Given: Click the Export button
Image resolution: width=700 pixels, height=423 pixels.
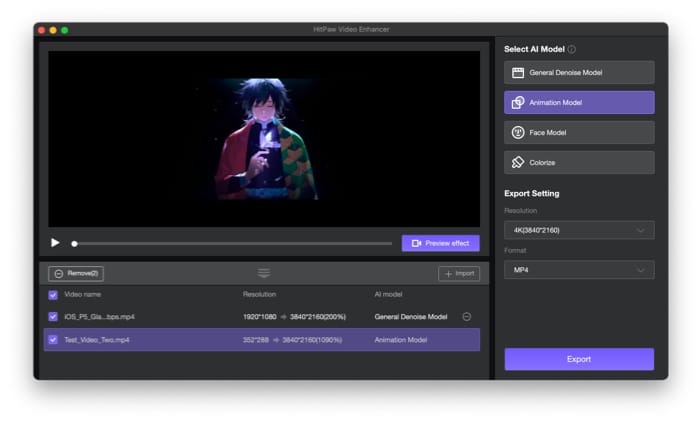Looking at the screenshot, I should click(579, 359).
